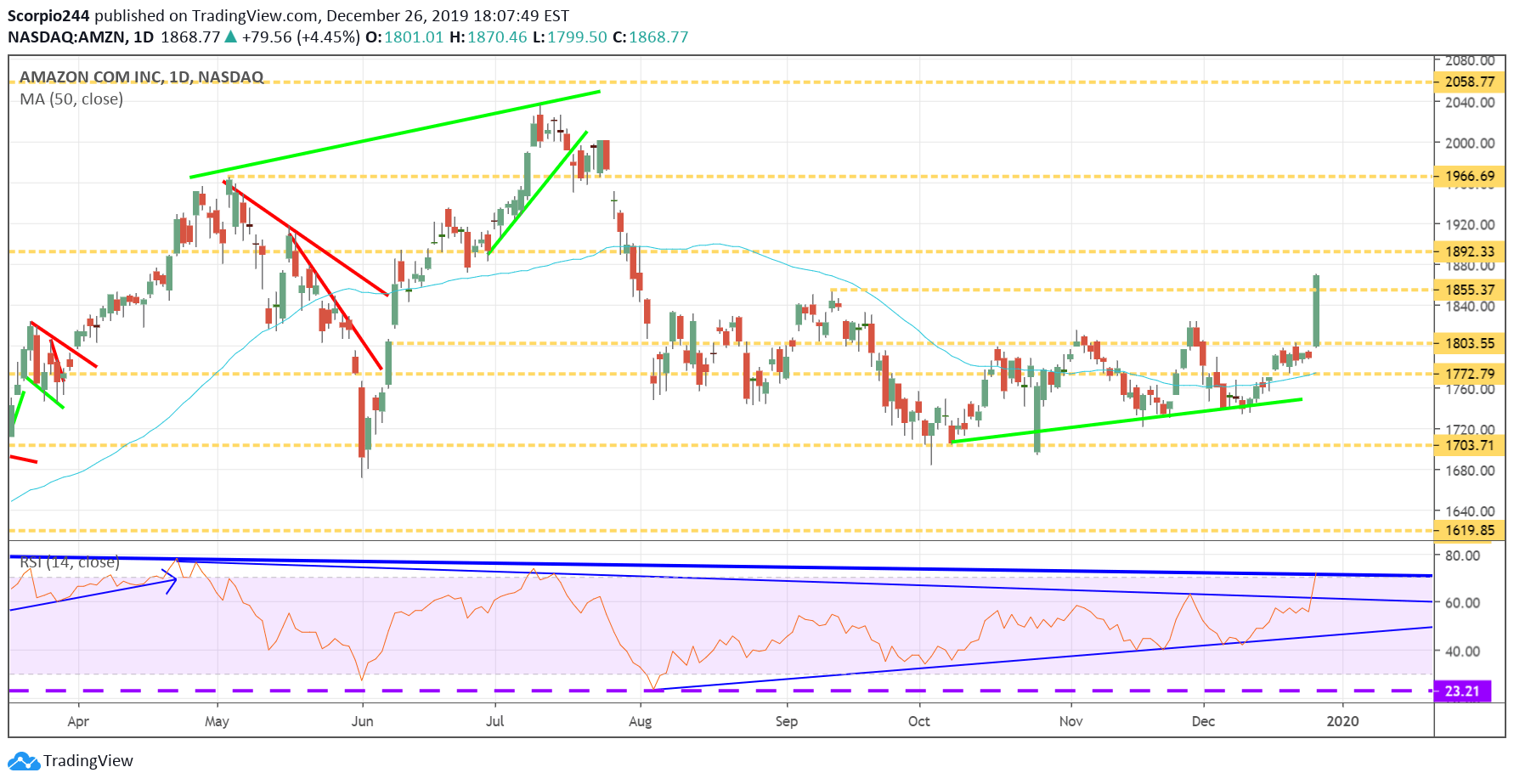Screen dimensions: 1514x784
Task: Click the 1920.00 price axis tick
Action: coord(1471,225)
